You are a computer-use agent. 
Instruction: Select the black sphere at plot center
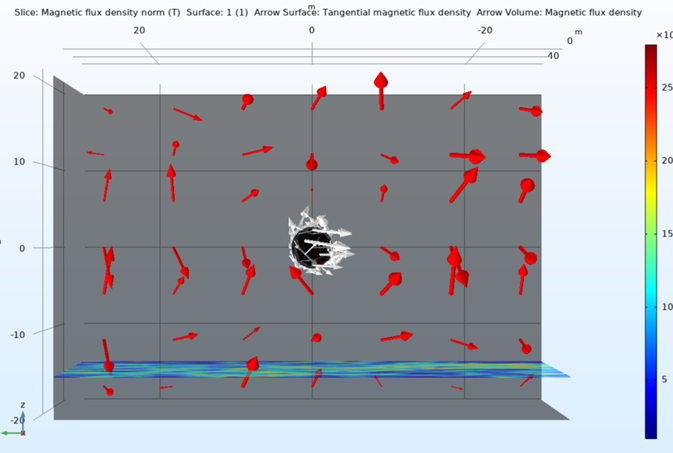309,246
